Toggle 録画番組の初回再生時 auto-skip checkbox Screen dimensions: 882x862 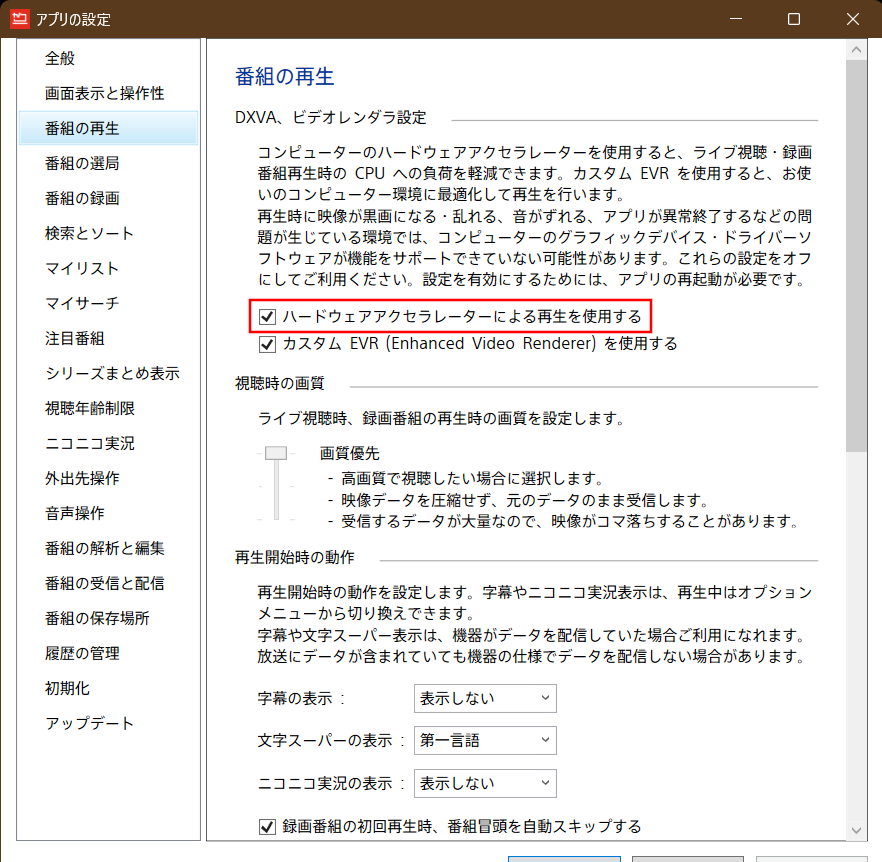pyautogui.click(x=267, y=827)
